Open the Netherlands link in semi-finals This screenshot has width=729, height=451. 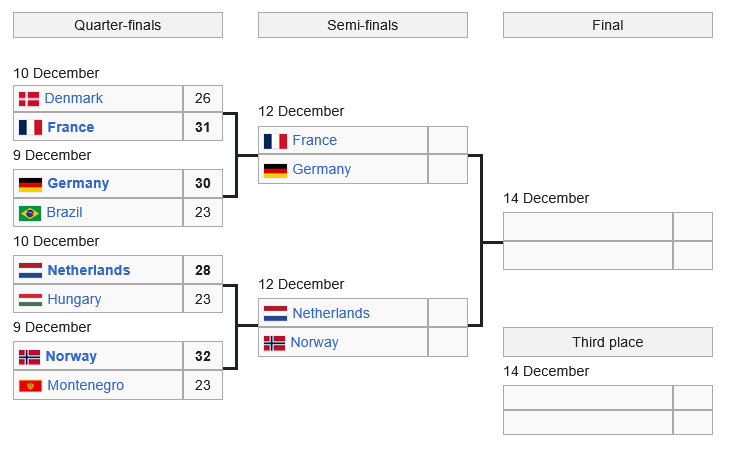click(330, 314)
